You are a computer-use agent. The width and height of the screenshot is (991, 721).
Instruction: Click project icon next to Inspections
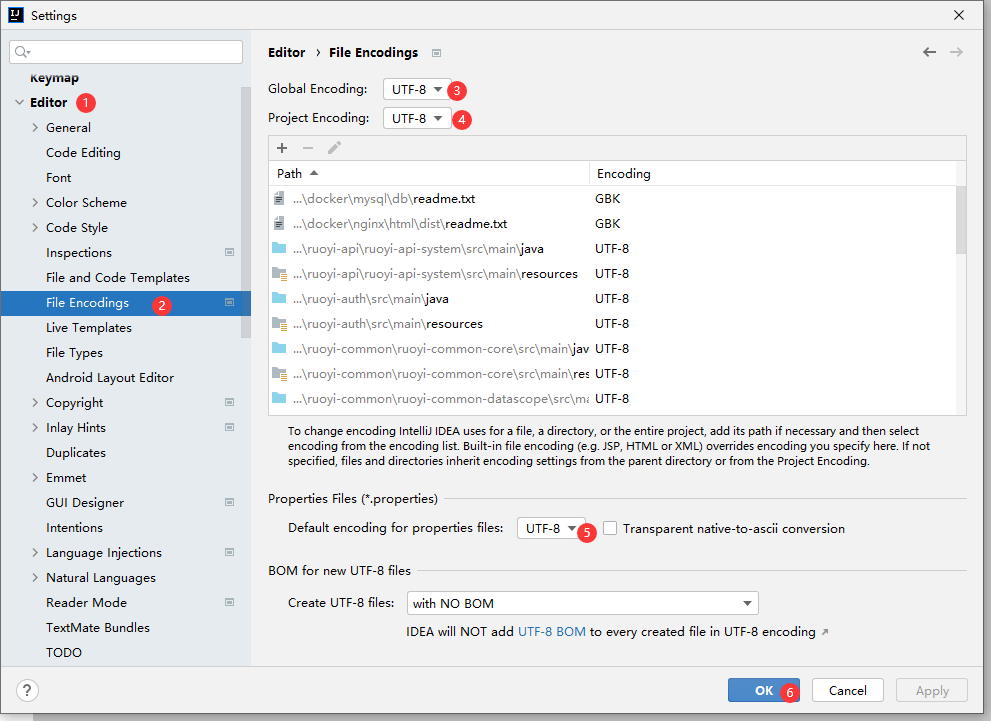[x=229, y=252]
